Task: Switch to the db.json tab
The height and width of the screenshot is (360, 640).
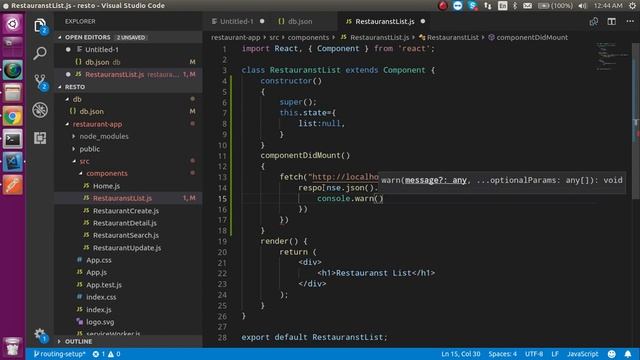Action: (300, 22)
